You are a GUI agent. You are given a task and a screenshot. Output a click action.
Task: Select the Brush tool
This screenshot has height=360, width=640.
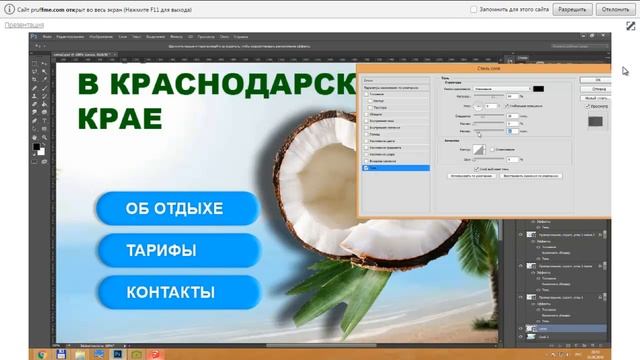[x=44, y=88]
